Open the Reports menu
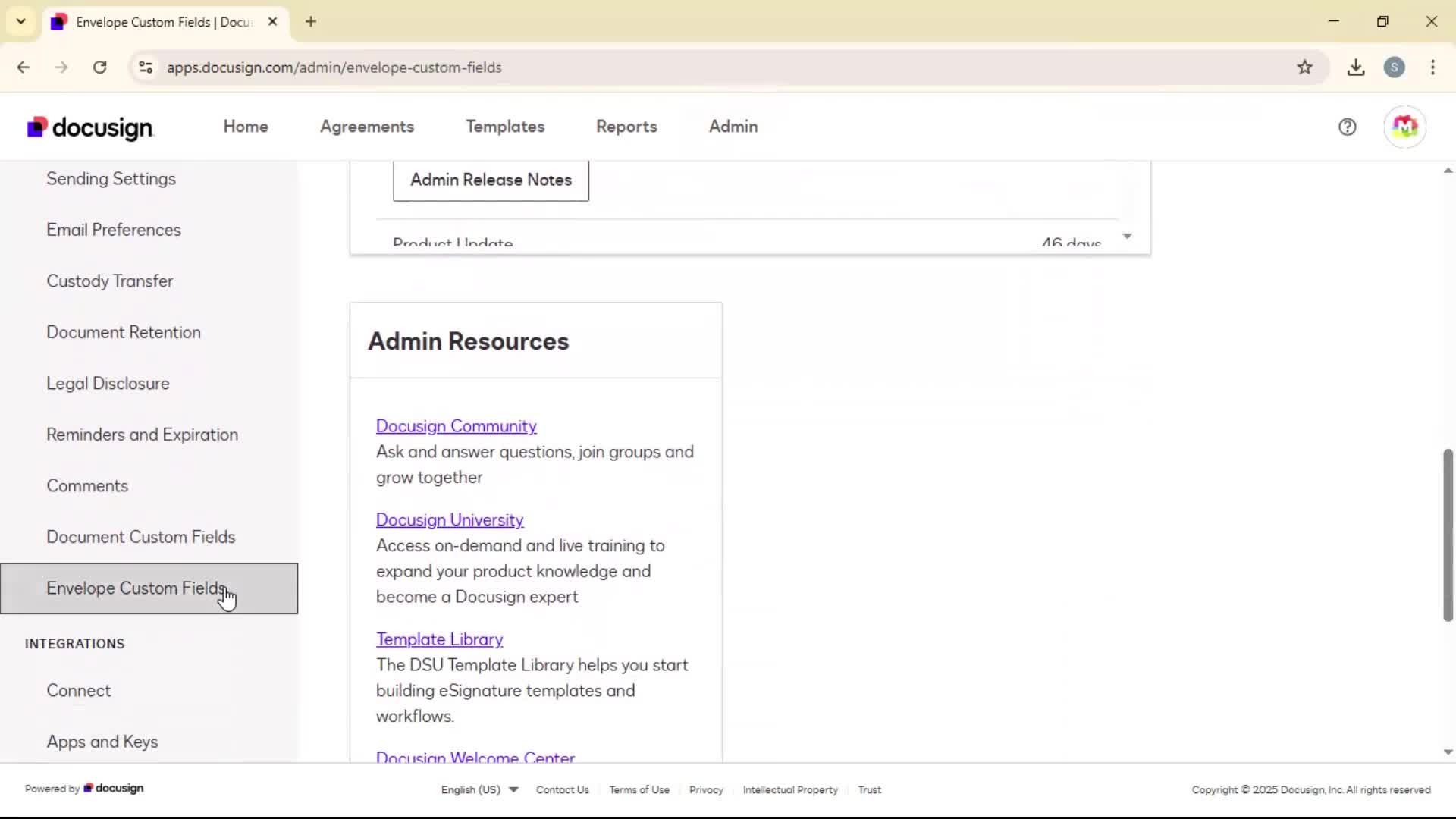Image resolution: width=1456 pixels, height=819 pixels. (x=626, y=127)
